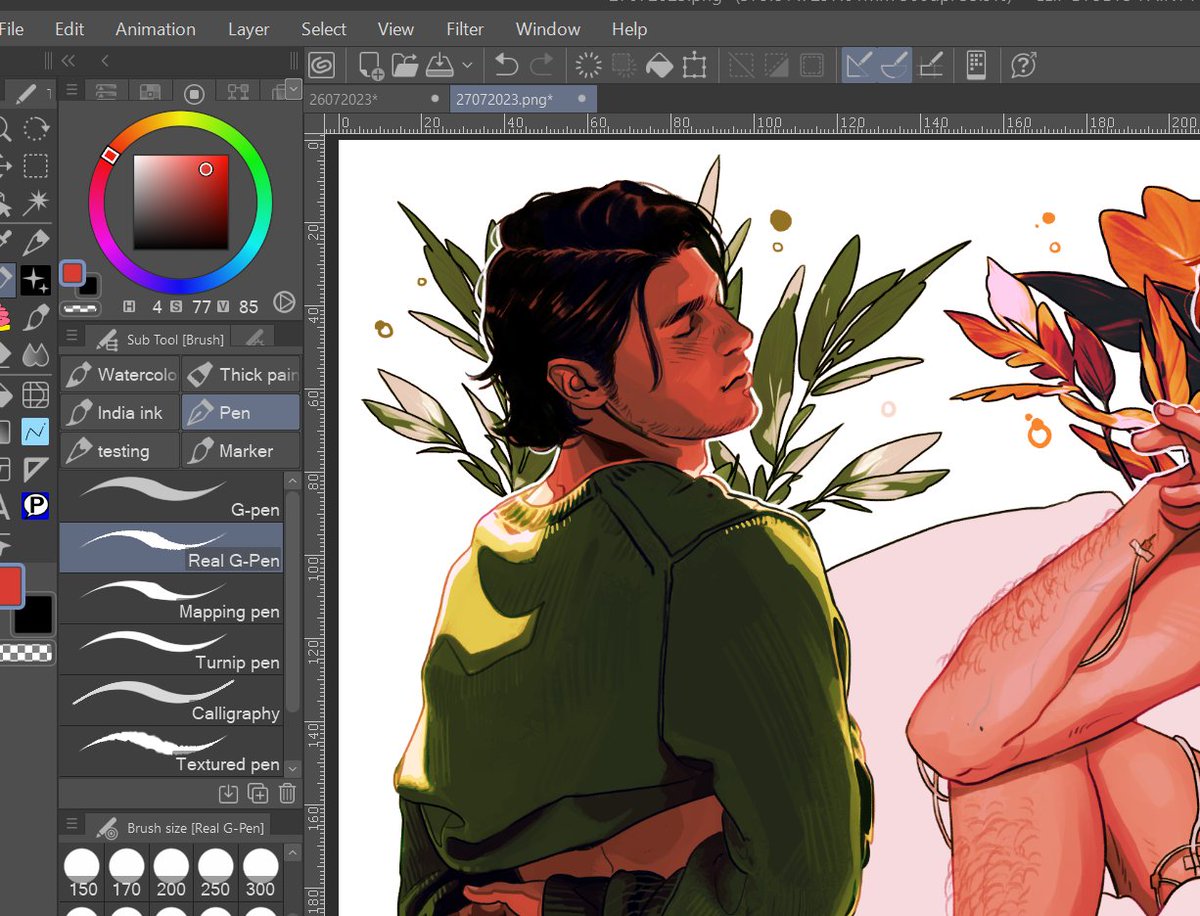
Task: Open the View menu
Action: pyautogui.click(x=396, y=29)
